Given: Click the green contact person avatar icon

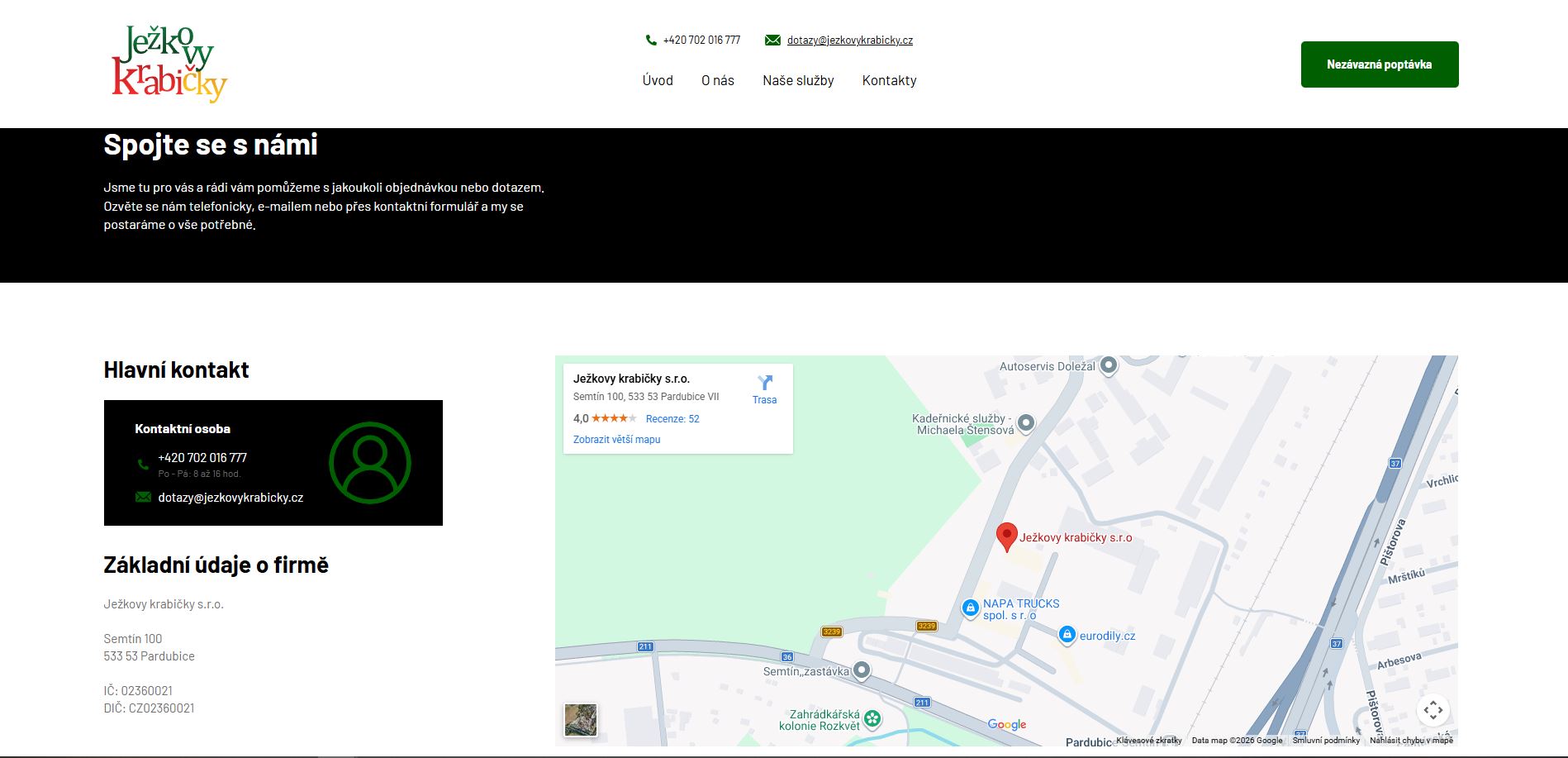Looking at the screenshot, I should (x=370, y=463).
